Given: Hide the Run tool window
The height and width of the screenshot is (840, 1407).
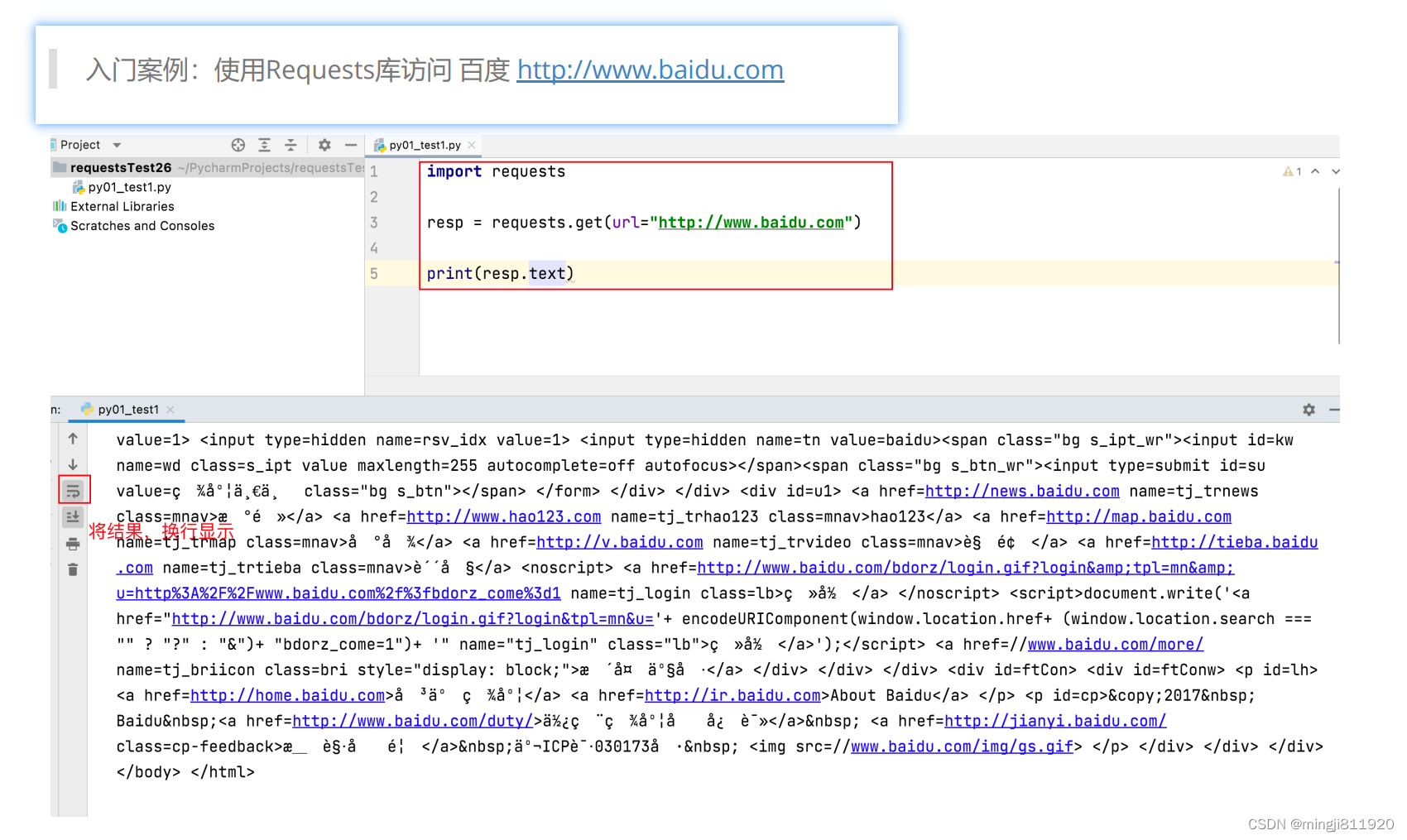Looking at the screenshot, I should pos(1334,410).
